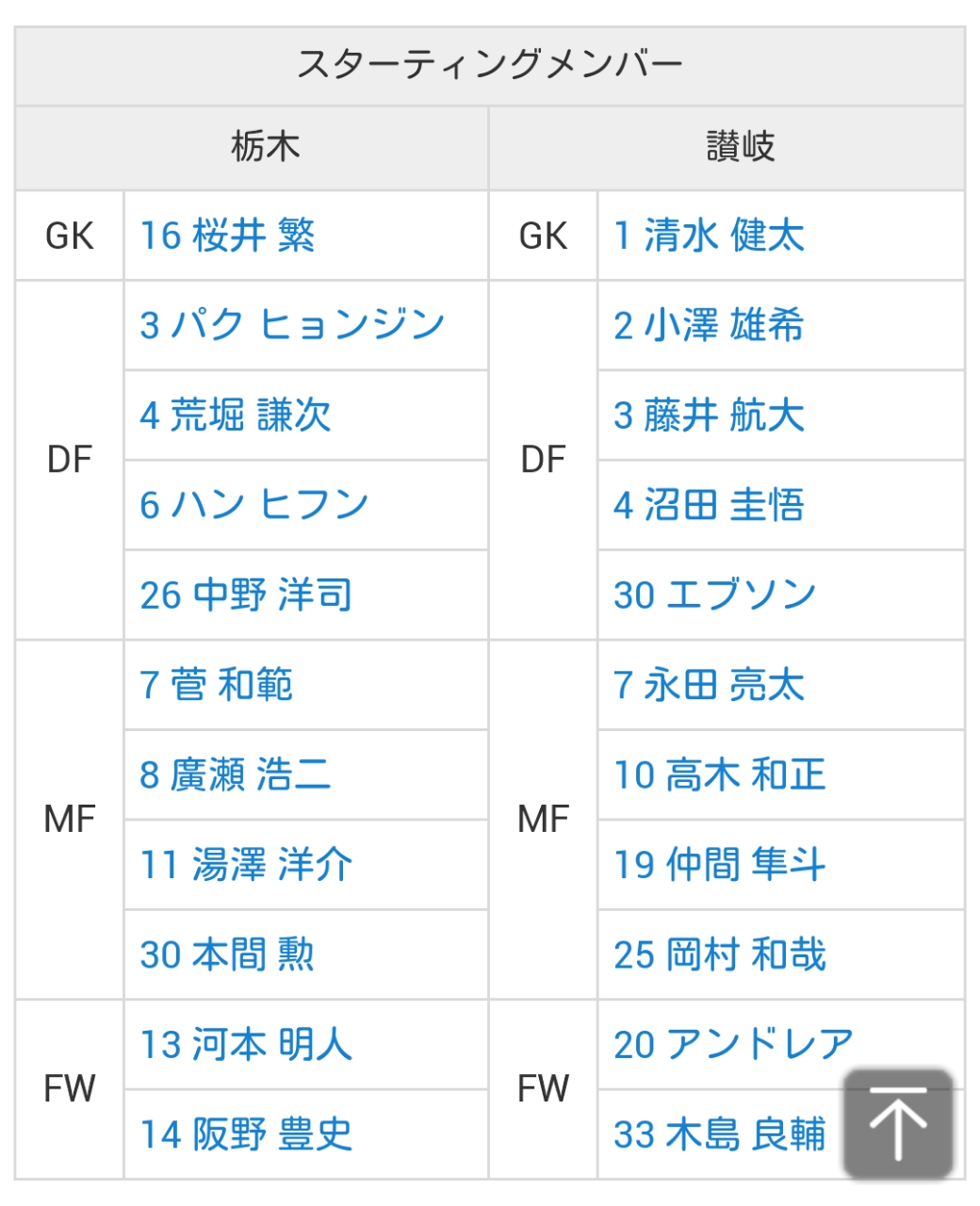980x1206 pixels.
Task: Select 4 荒堀 謙次 player link
Action: (x=236, y=416)
